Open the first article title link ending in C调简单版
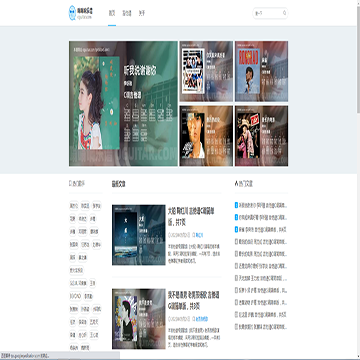The width and height of the screenshot is (360, 360). click(191, 216)
